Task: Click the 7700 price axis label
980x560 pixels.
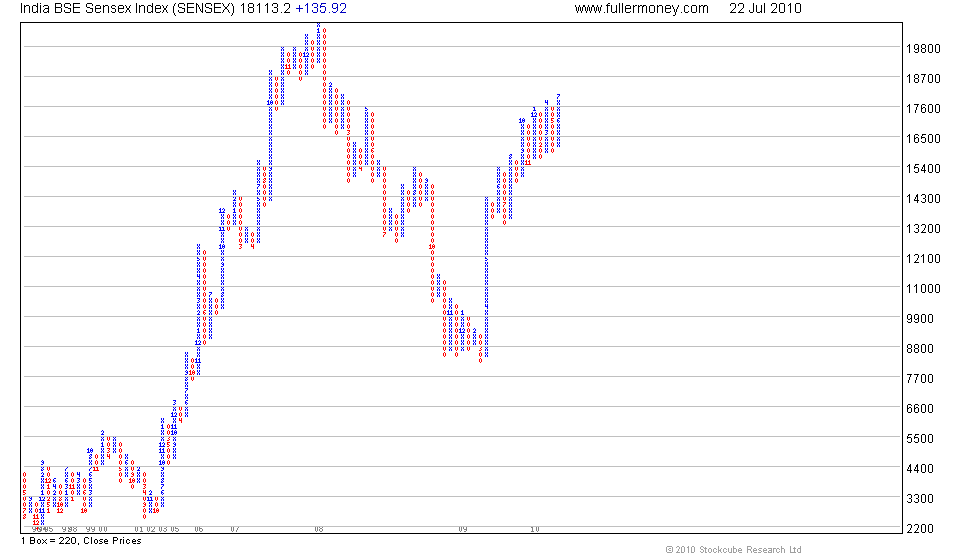Action: coord(920,379)
